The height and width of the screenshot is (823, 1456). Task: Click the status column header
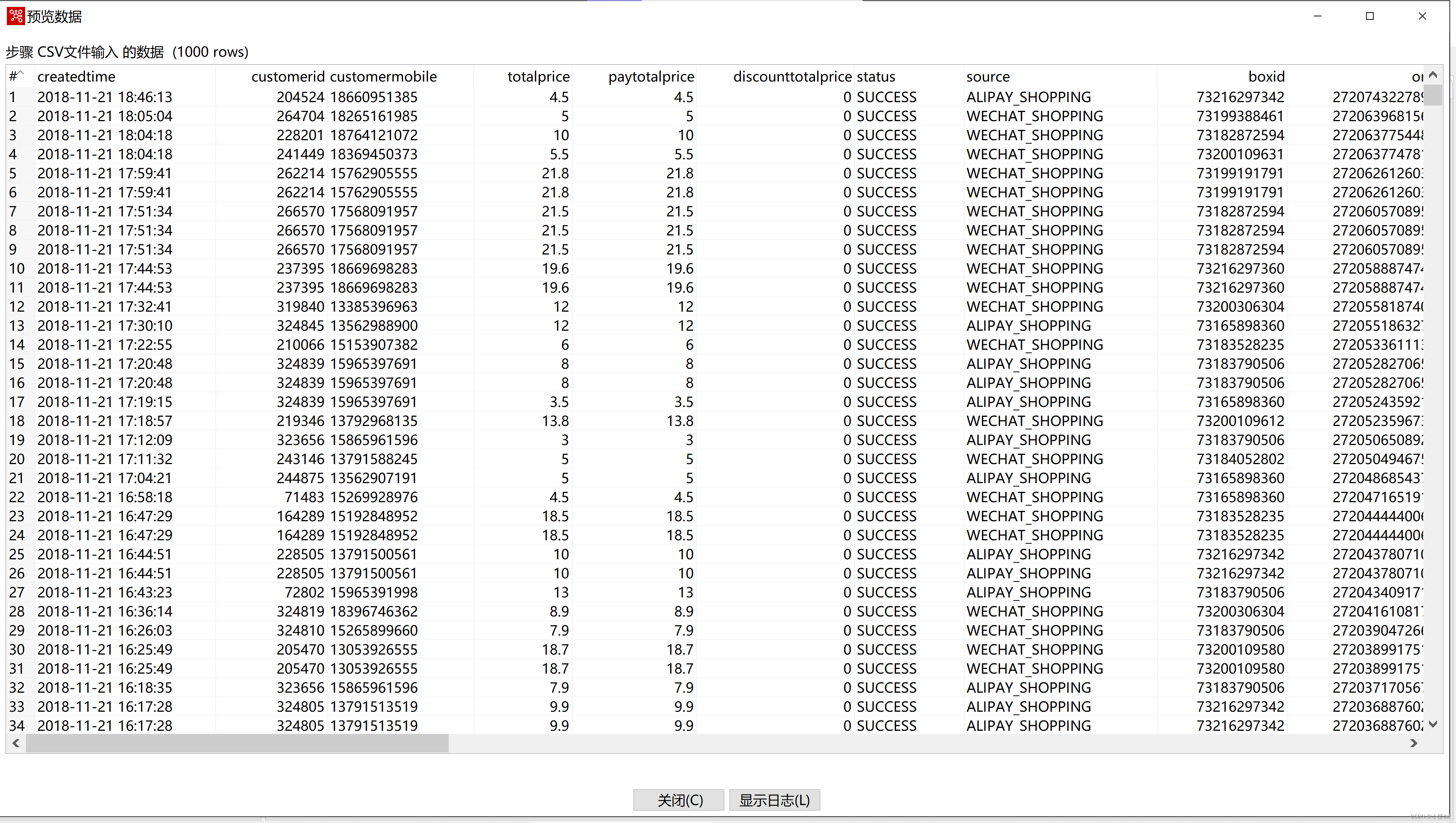875,76
